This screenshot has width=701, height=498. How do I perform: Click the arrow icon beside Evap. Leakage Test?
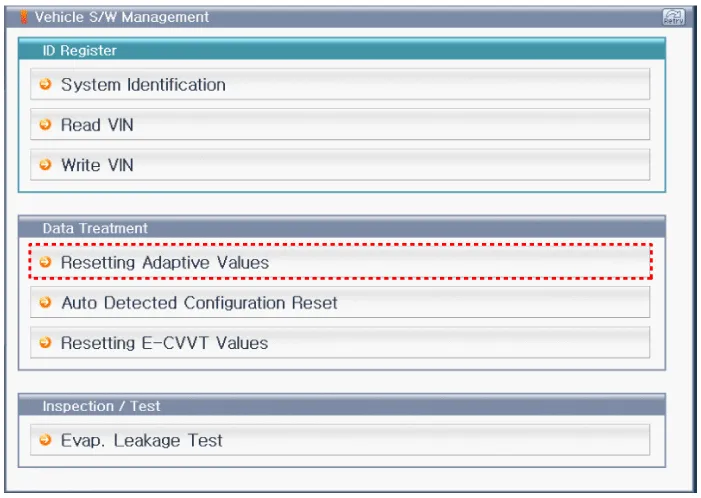45,440
